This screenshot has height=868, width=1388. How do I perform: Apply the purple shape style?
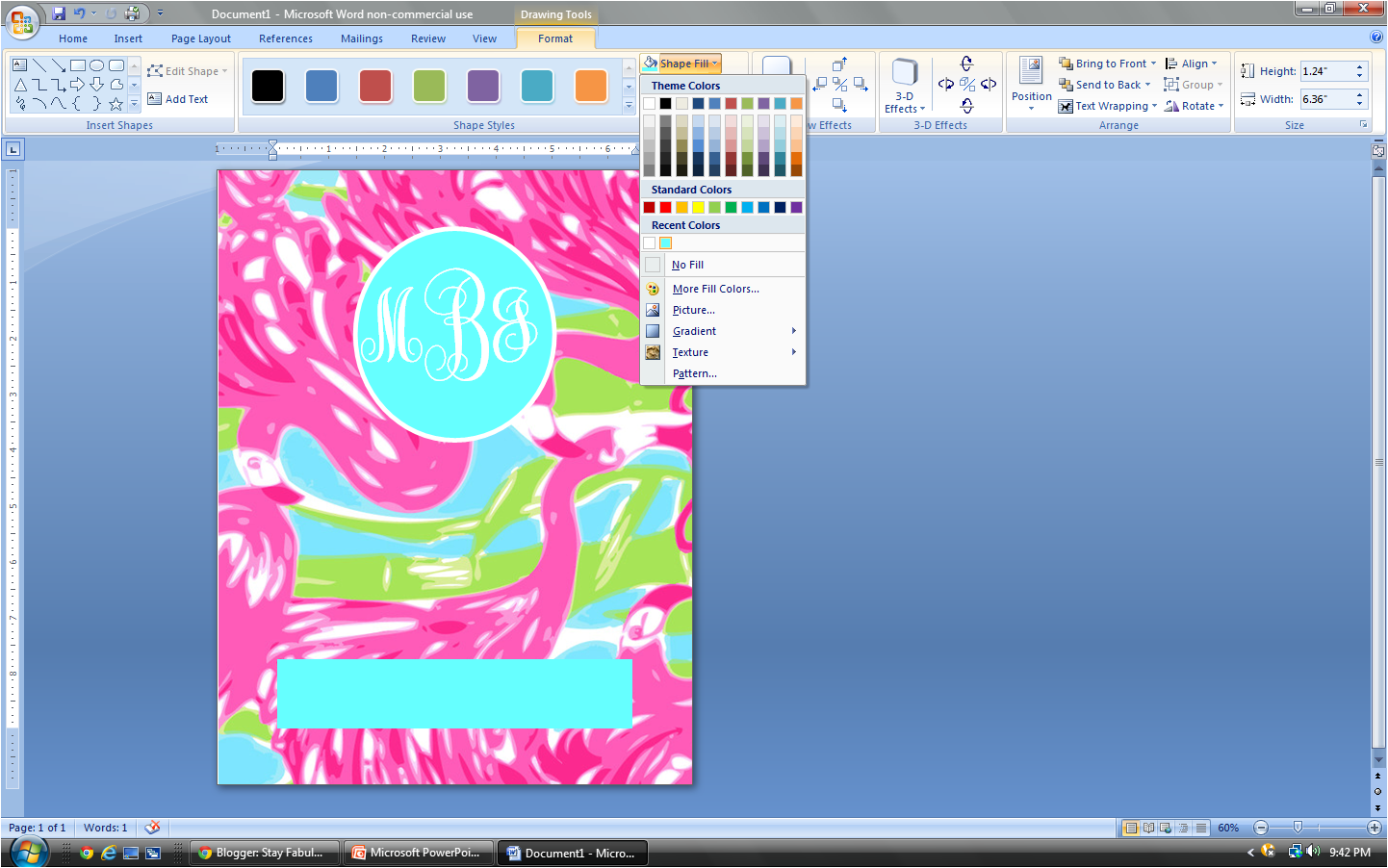[483, 86]
